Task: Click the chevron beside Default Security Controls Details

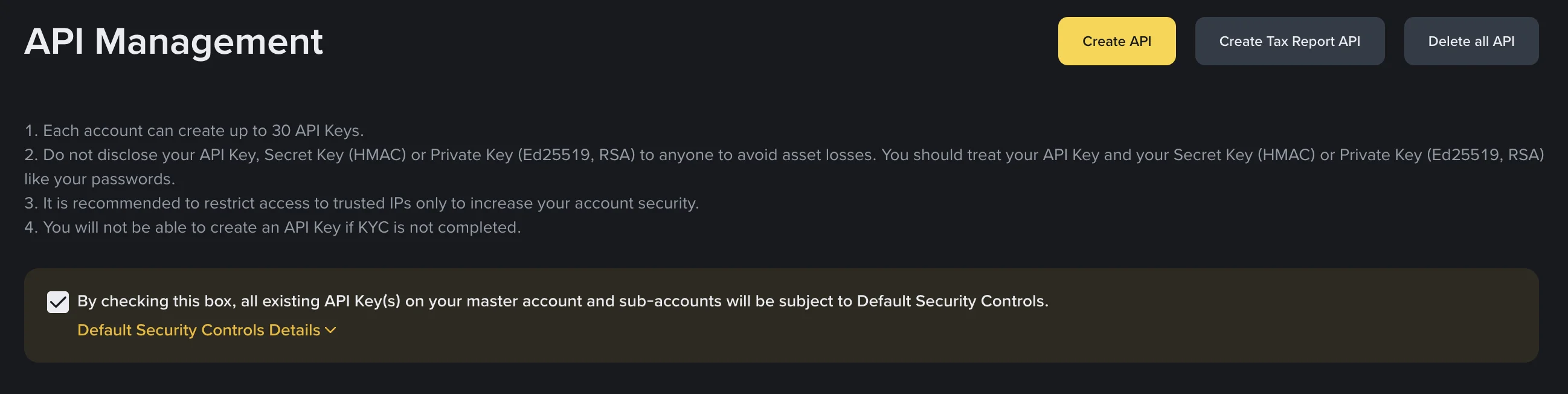Action: 332,330
